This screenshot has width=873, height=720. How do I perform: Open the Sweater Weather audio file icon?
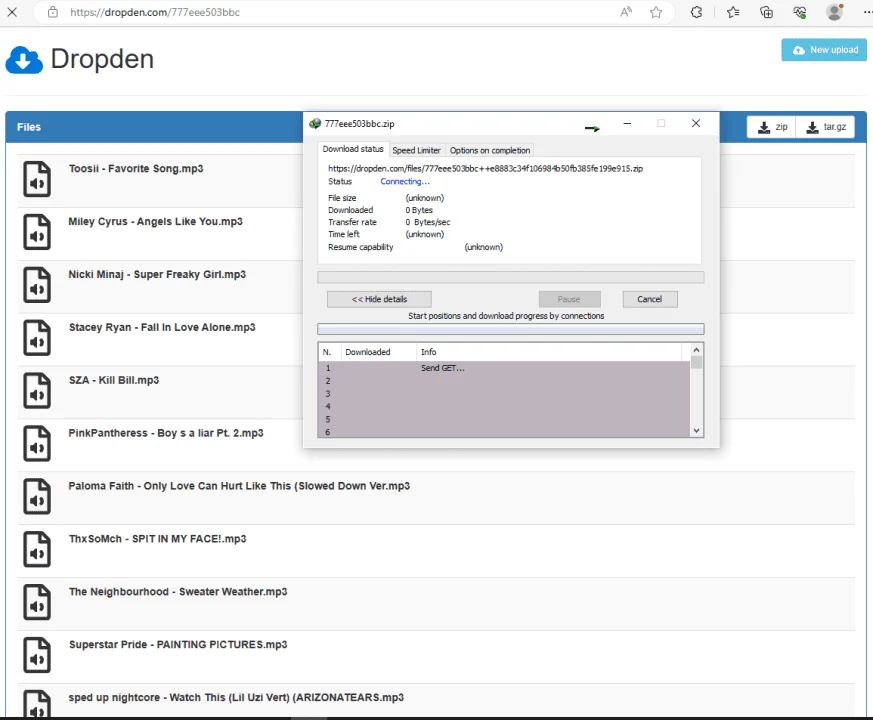pos(37,602)
